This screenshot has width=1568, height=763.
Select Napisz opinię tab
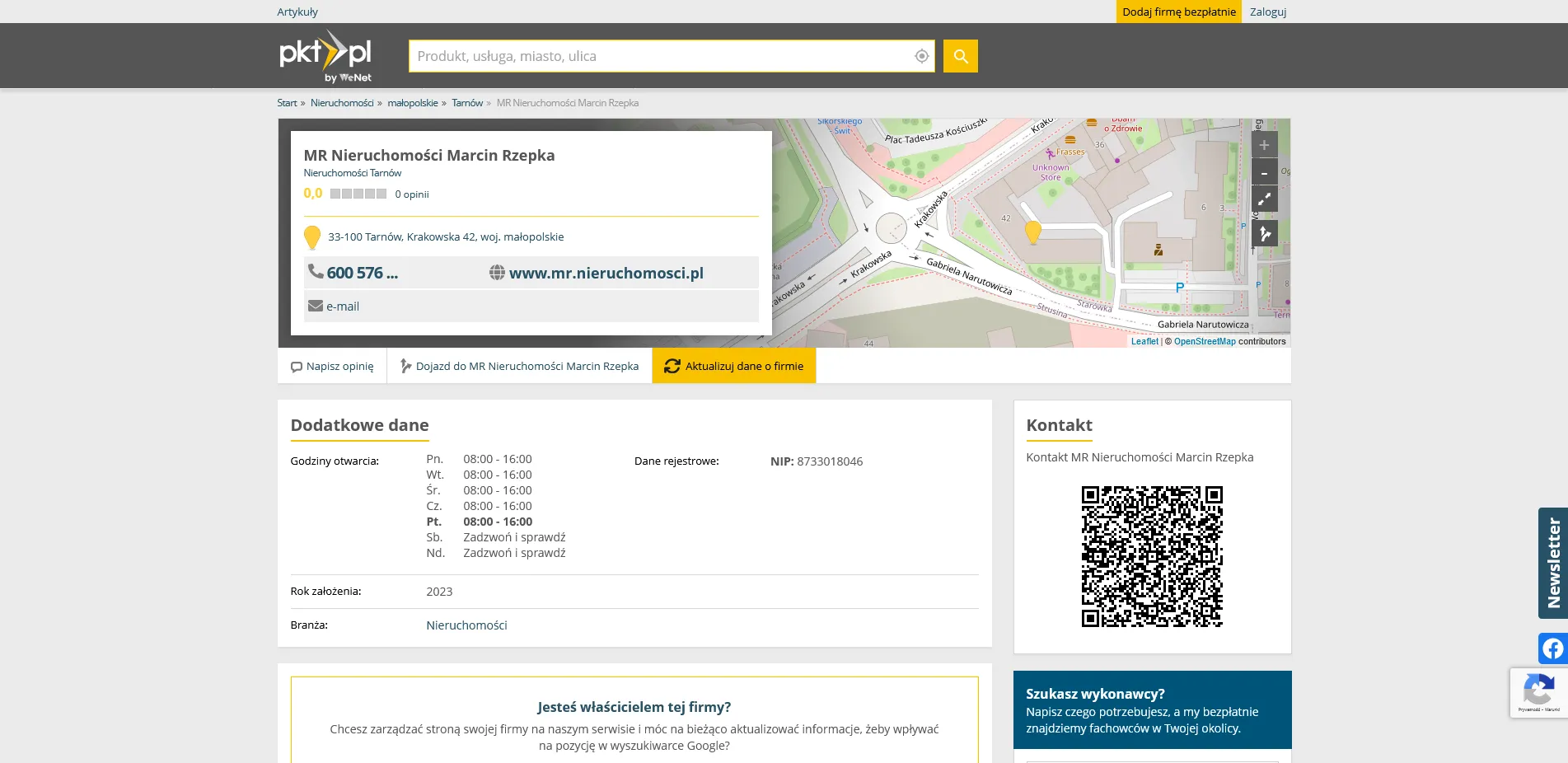(x=332, y=366)
